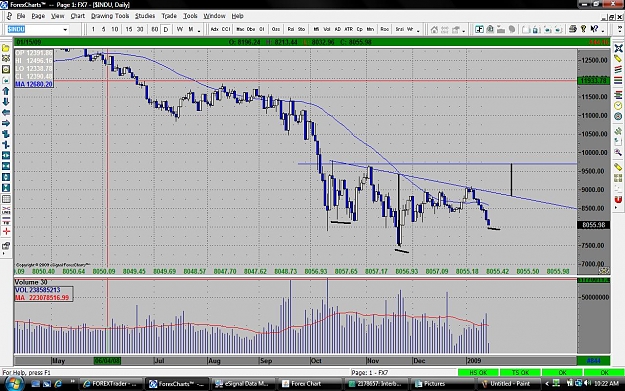
Task: Select the monthly M interval
Action: point(191,29)
